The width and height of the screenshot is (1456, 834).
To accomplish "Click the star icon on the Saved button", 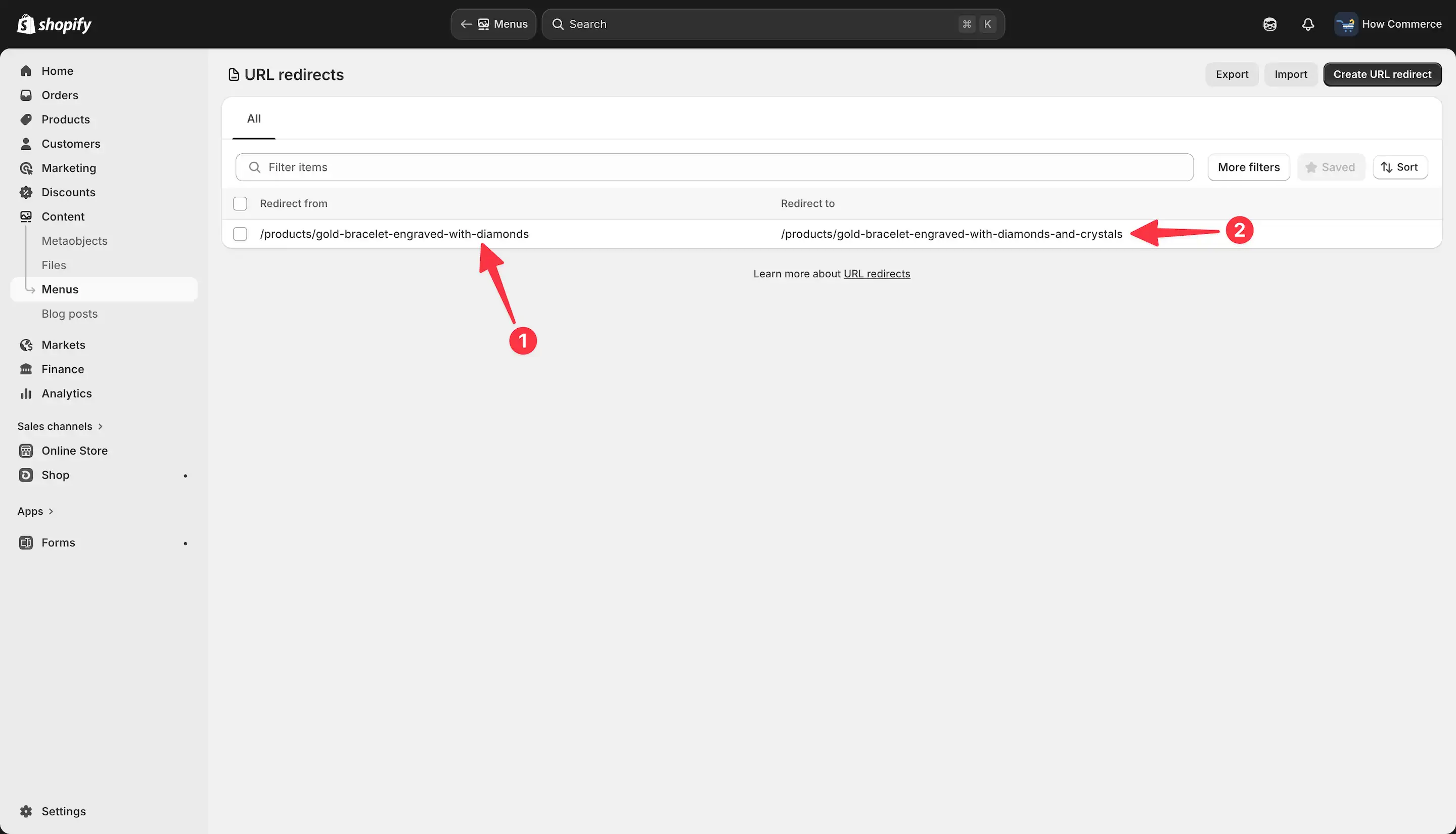I will pos(1311,167).
